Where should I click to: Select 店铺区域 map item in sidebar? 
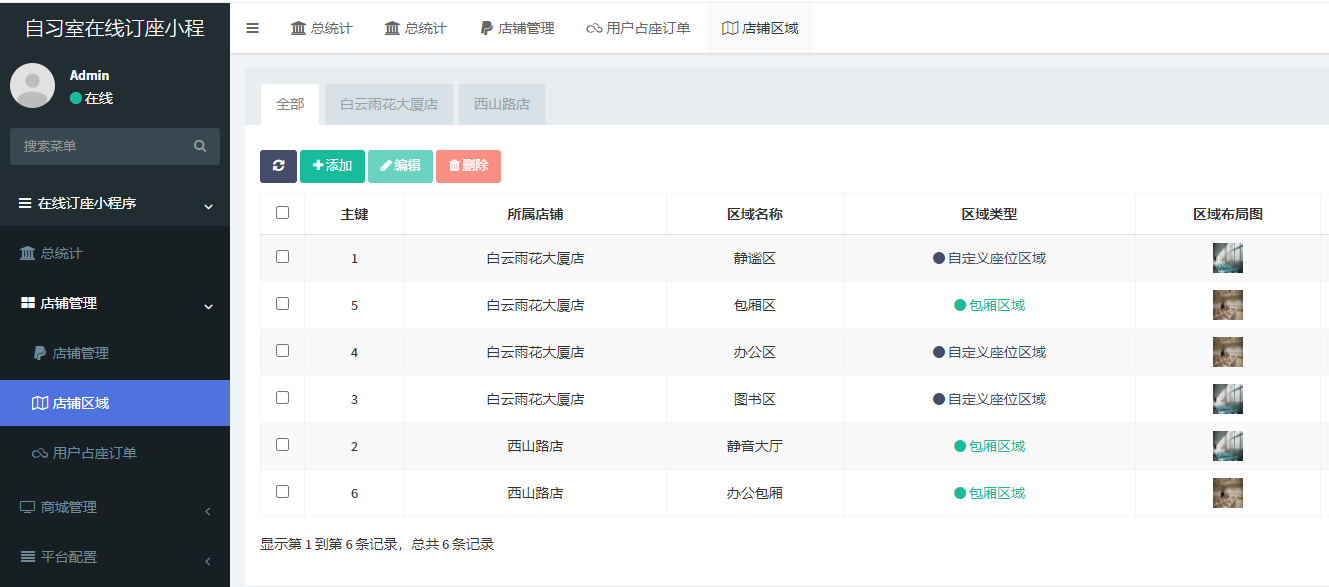80,403
